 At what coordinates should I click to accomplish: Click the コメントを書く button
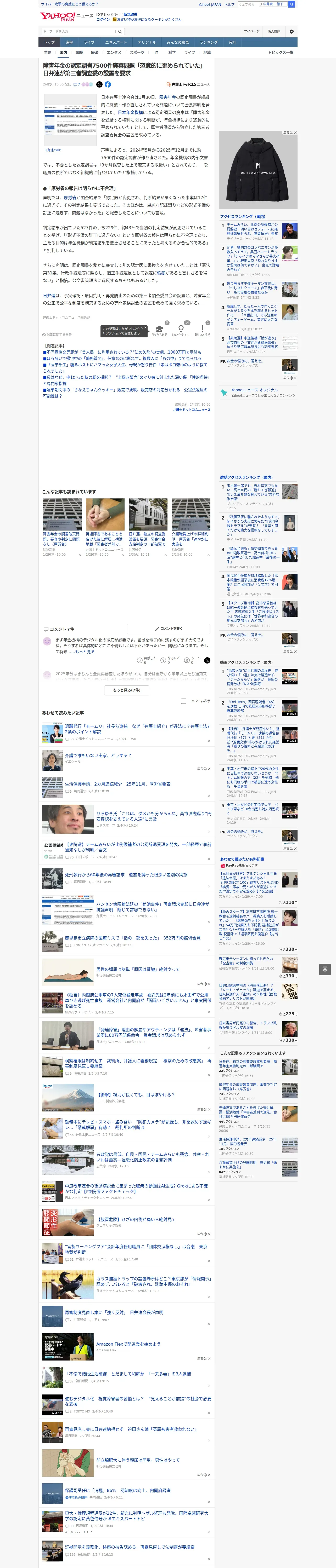tap(169, 628)
